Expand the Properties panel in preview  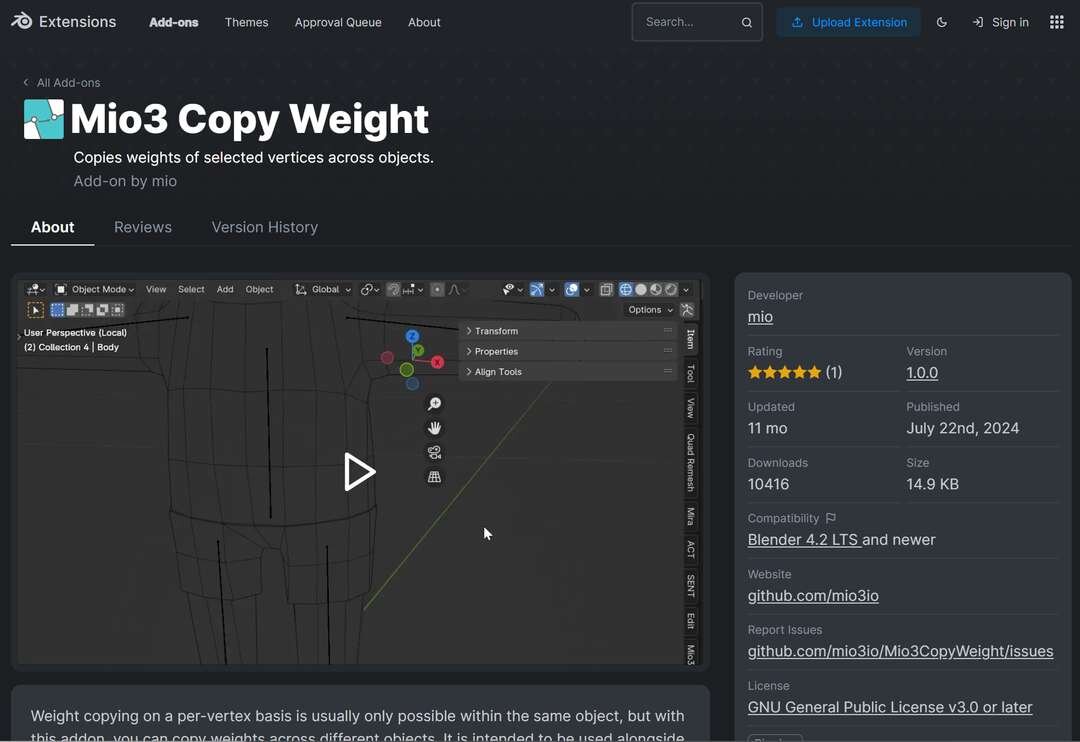click(568, 351)
